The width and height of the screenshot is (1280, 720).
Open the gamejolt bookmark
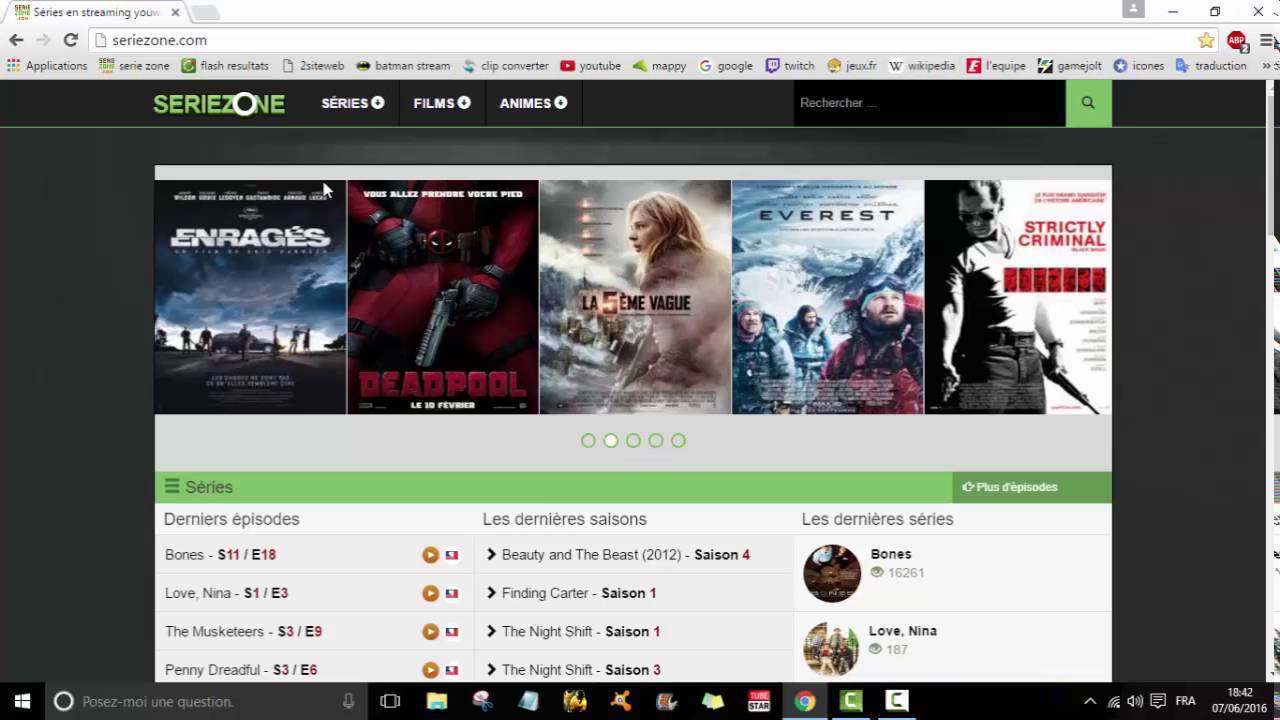click(1070, 66)
